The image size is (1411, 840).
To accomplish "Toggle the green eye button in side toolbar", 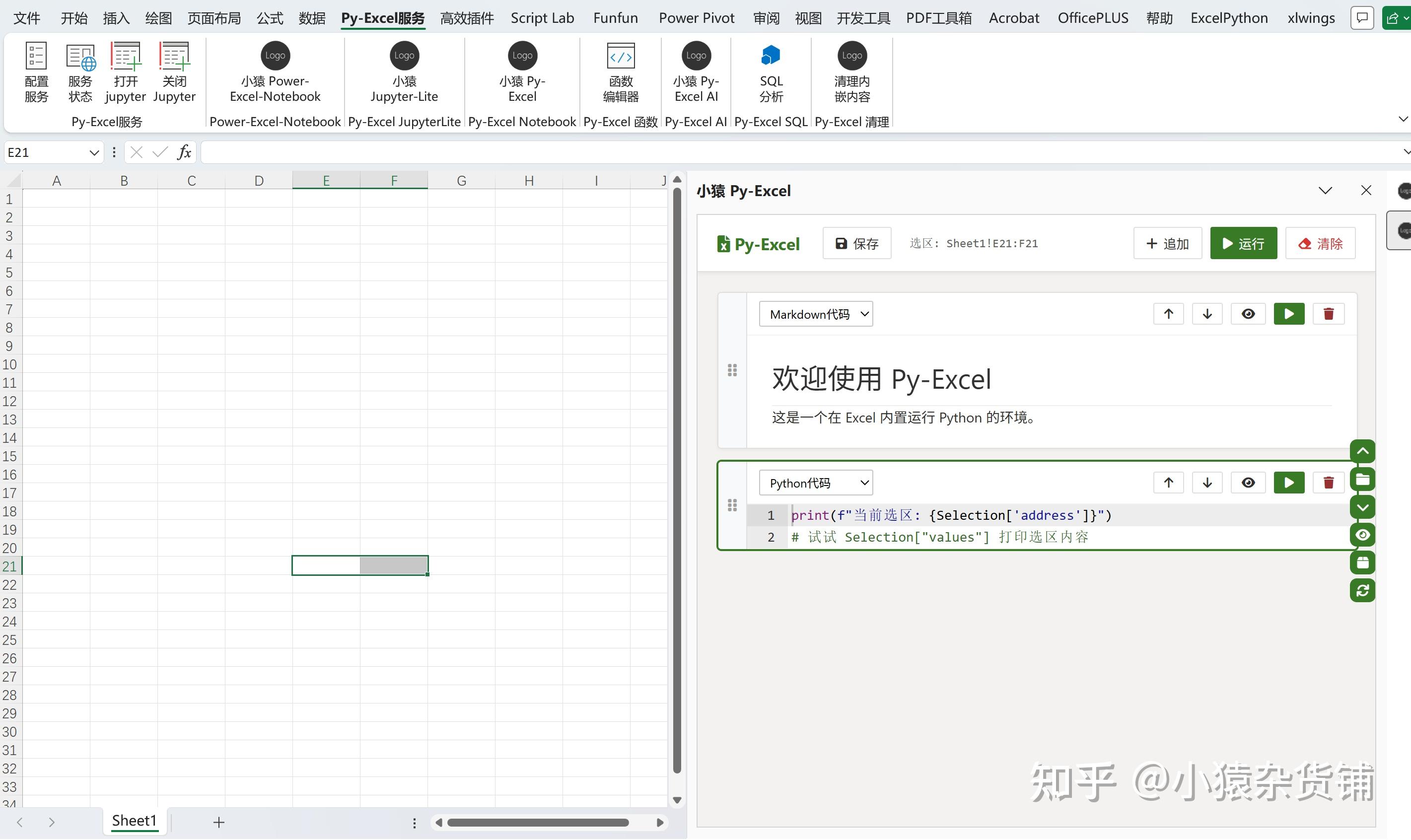I will [x=1362, y=535].
